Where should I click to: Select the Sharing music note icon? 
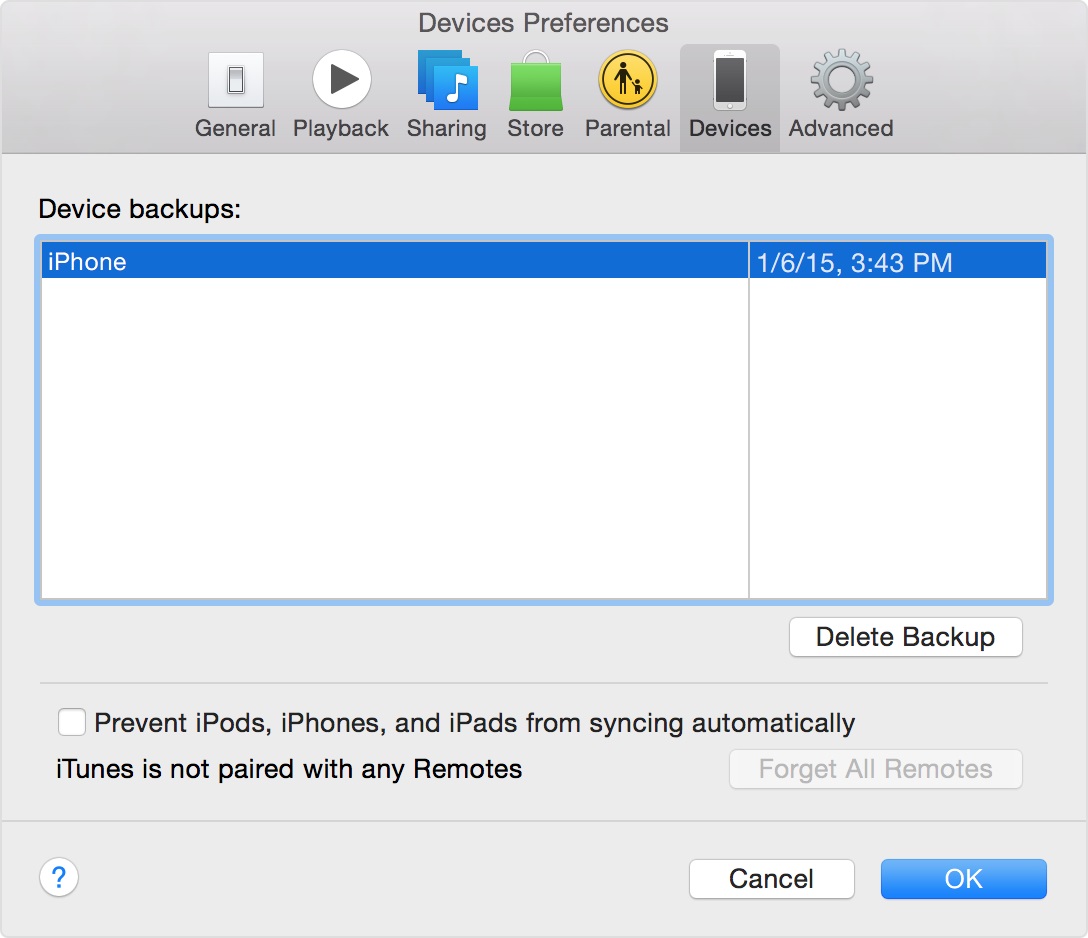tap(447, 81)
